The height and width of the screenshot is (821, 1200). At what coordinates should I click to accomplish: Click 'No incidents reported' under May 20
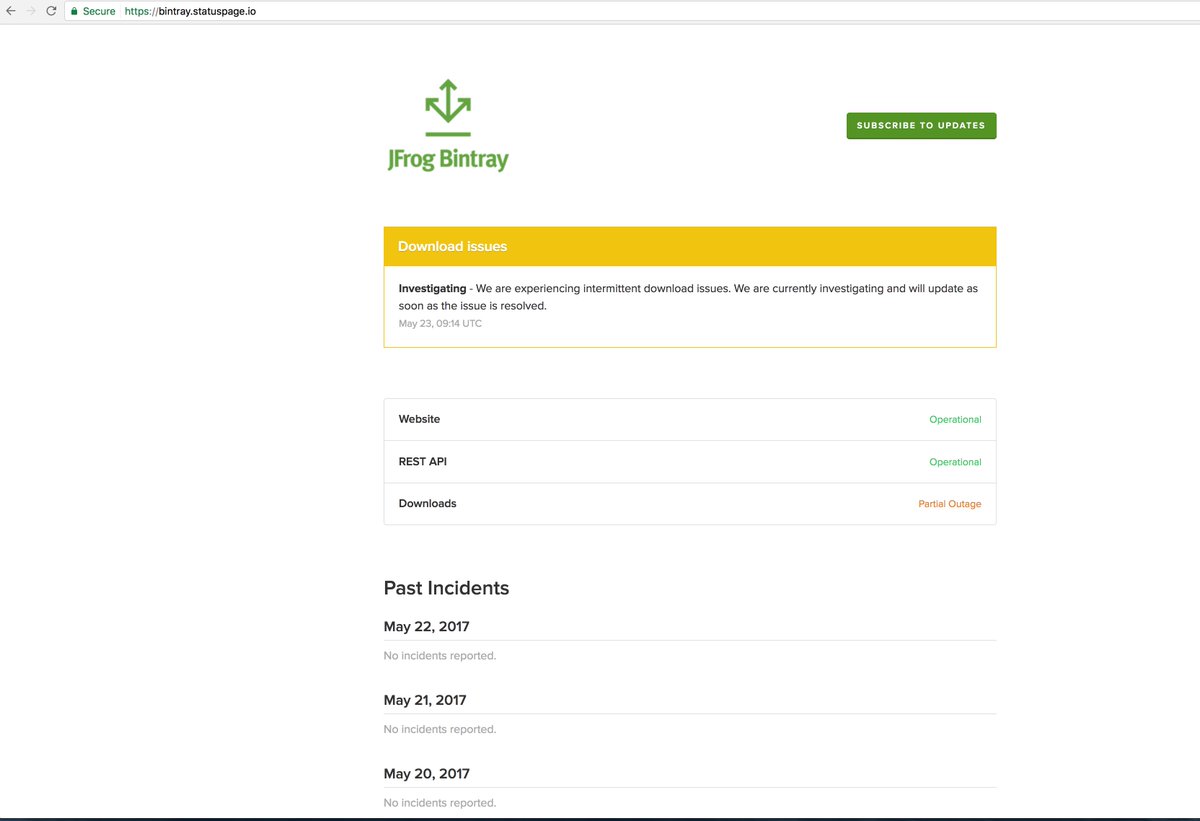coord(440,803)
